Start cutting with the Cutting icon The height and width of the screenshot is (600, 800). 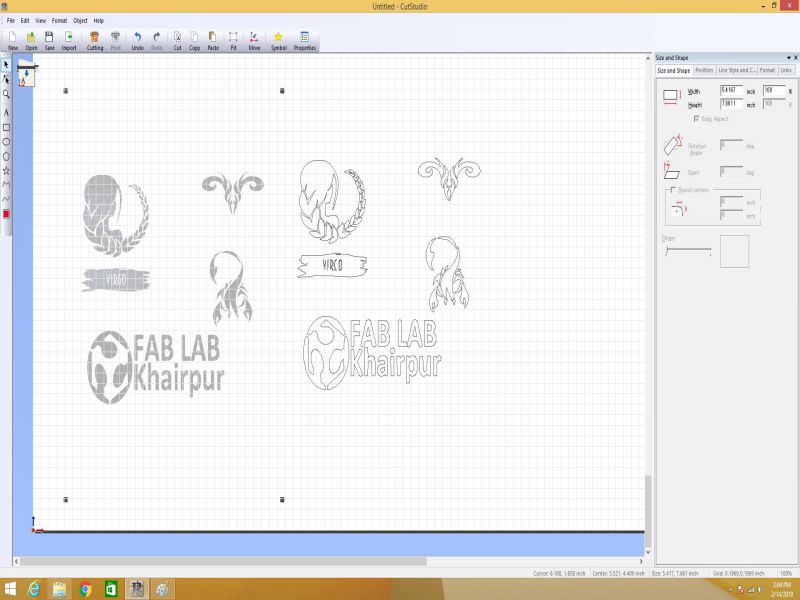[94, 40]
